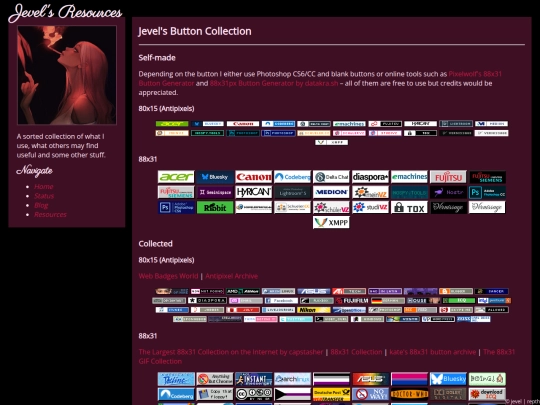The image size is (540, 405).
Task: Open the Status navigation link
Action: click(x=44, y=196)
